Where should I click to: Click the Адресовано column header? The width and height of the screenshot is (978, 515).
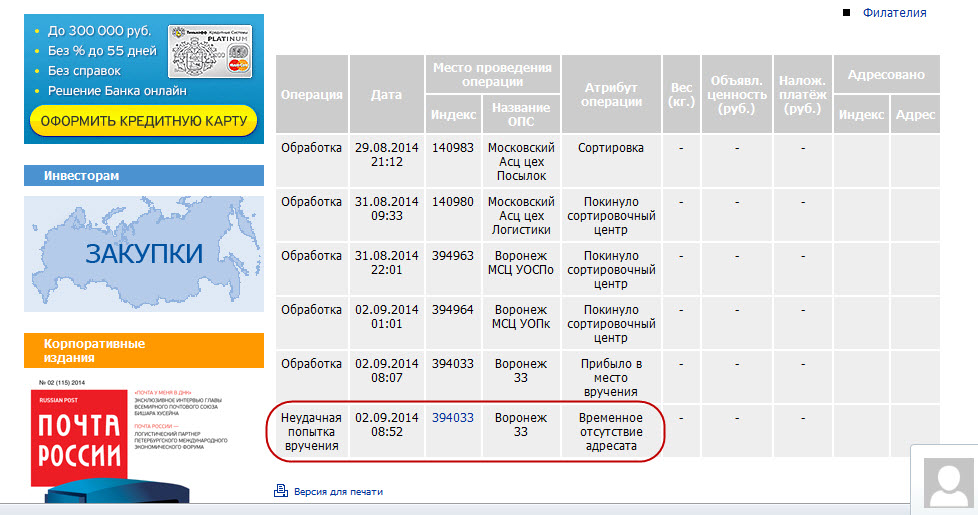[x=885, y=75]
